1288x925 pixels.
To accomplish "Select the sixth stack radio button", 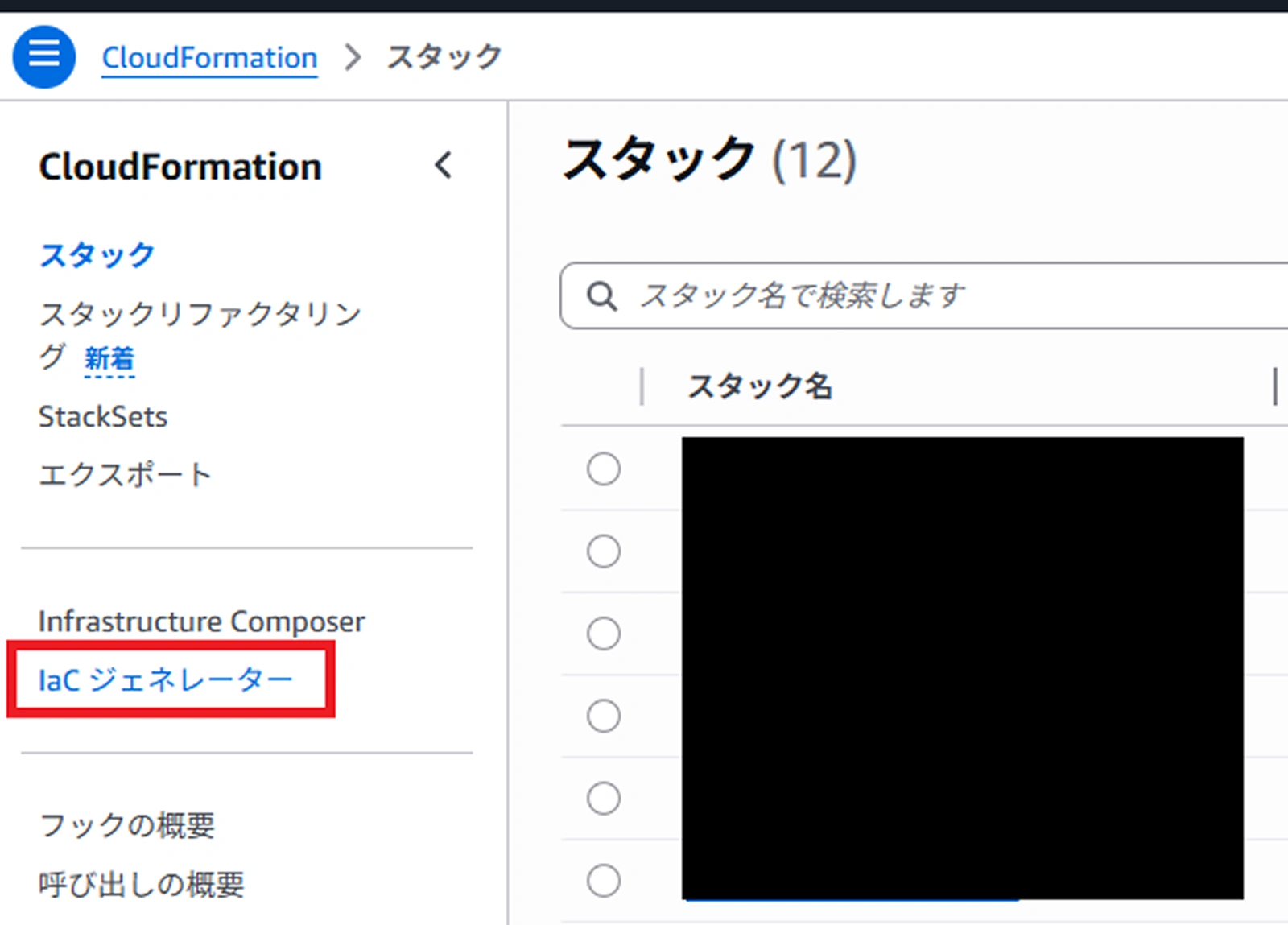I will pos(604,881).
